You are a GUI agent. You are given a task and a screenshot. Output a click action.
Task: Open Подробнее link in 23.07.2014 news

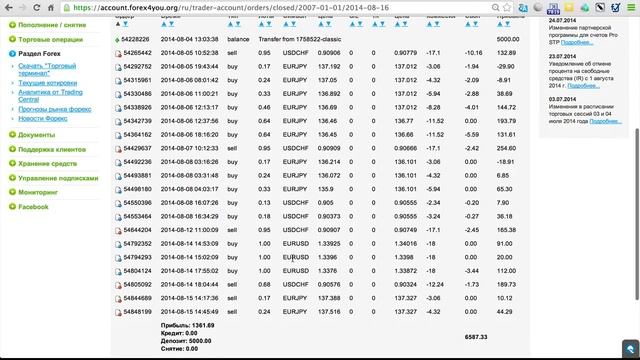[583, 86]
